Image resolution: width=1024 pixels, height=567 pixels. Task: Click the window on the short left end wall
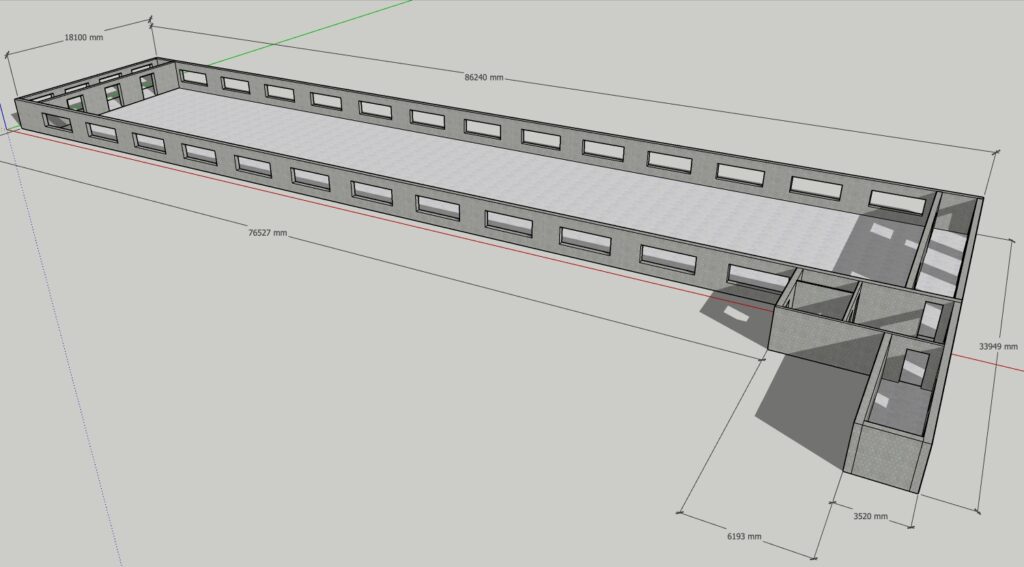click(57, 122)
